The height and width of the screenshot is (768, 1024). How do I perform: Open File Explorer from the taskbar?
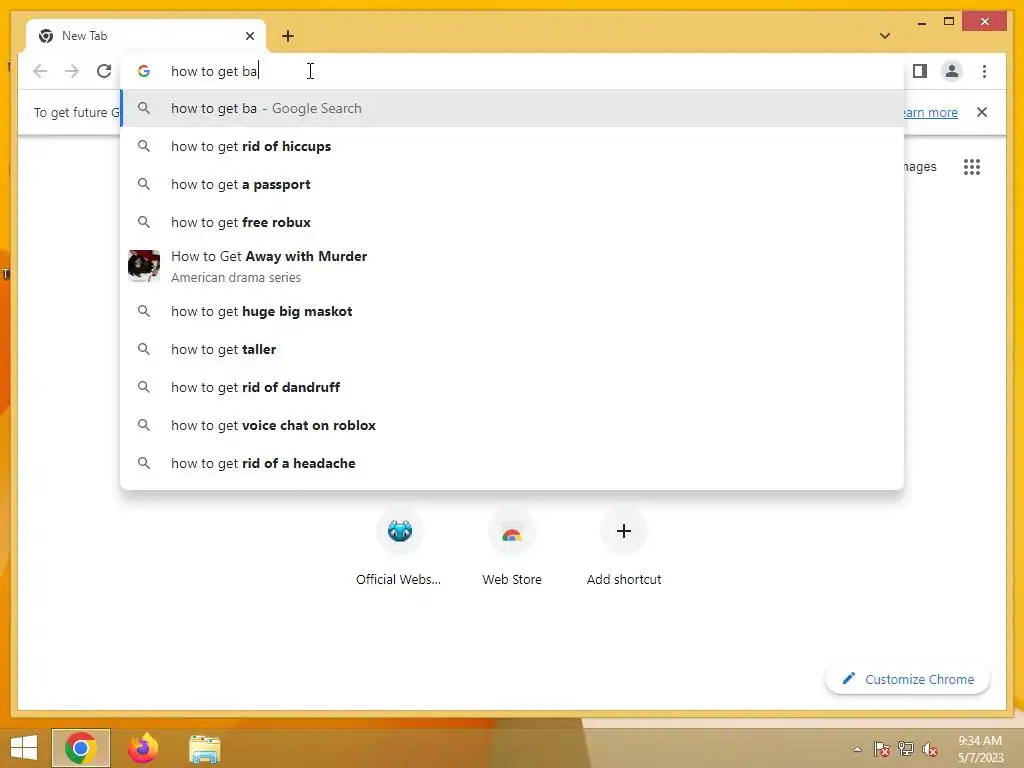(204, 749)
